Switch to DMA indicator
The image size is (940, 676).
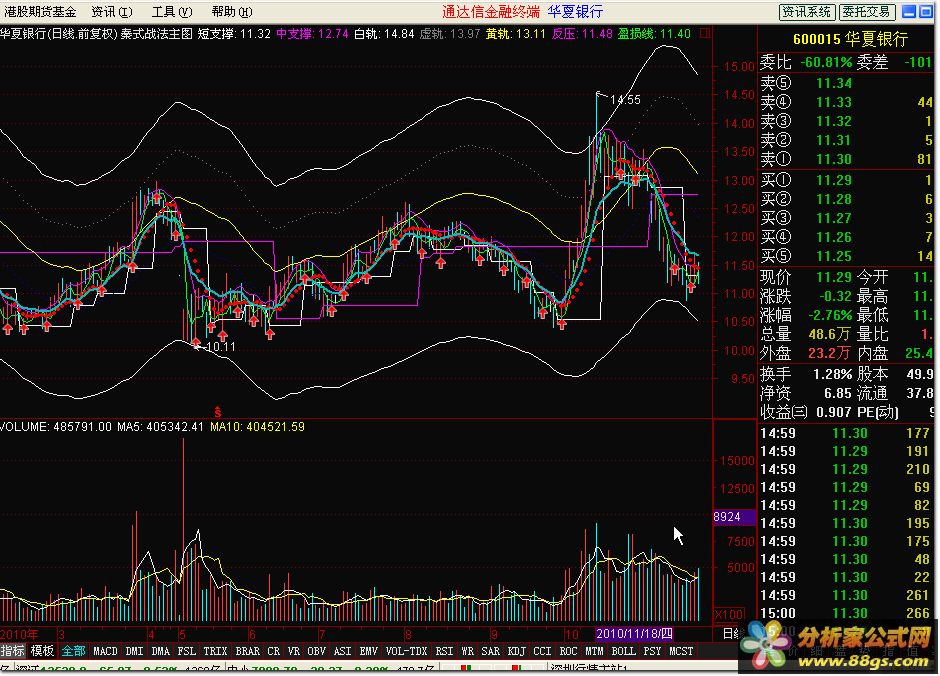(160, 651)
